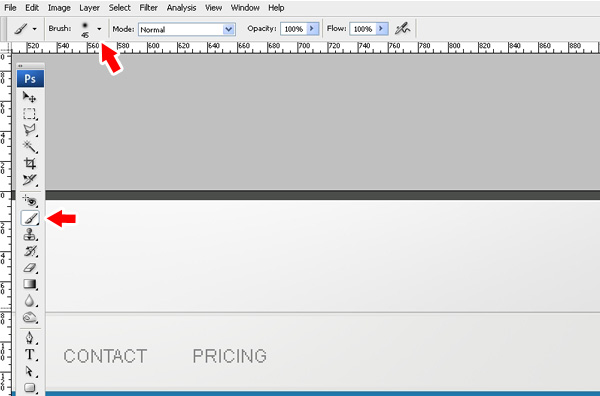Open the Filter menu
The width and height of the screenshot is (600, 396).
148,8
